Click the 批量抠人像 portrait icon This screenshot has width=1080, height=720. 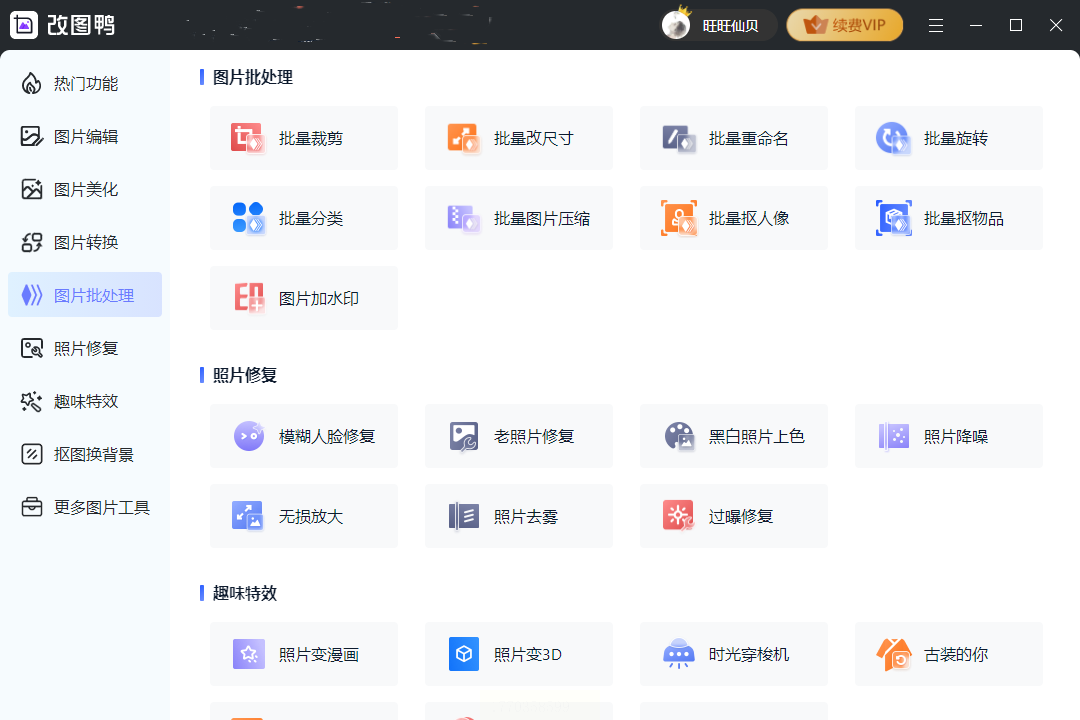678,218
